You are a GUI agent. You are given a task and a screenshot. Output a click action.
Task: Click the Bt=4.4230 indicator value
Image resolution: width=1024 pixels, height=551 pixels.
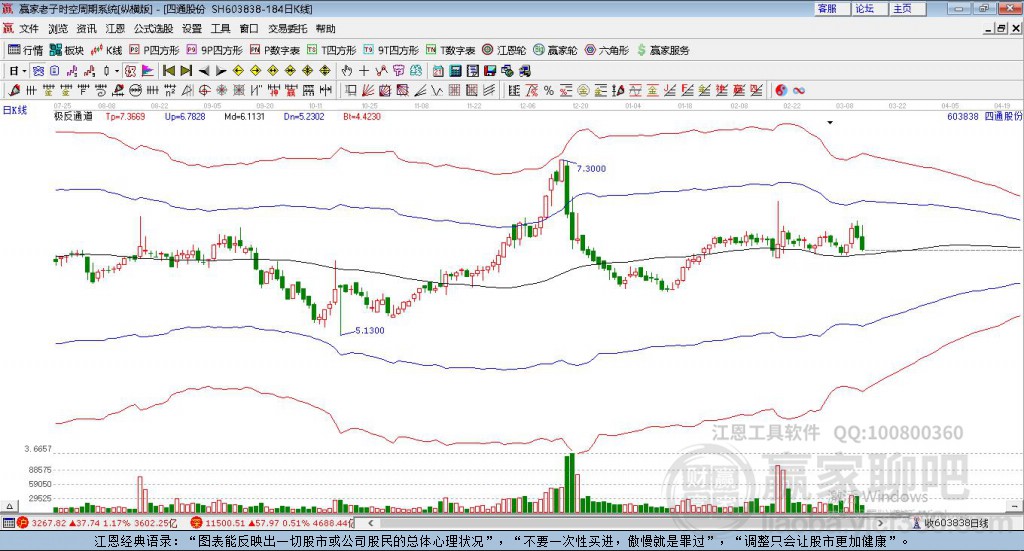click(x=362, y=116)
